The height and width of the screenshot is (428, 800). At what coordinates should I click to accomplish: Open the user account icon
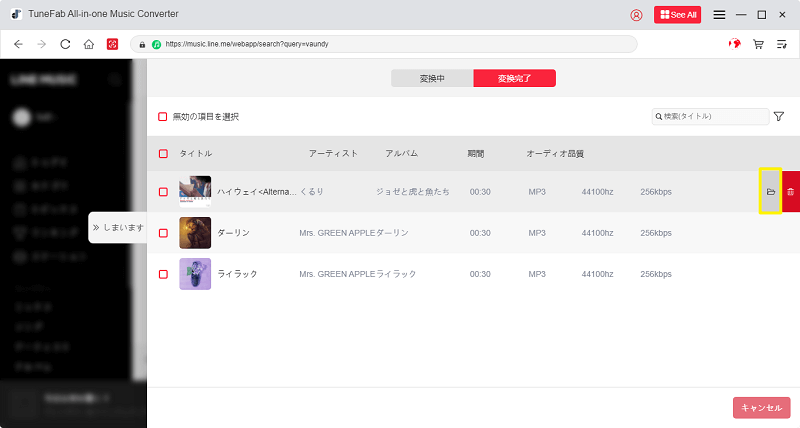click(x=636, y=15)
